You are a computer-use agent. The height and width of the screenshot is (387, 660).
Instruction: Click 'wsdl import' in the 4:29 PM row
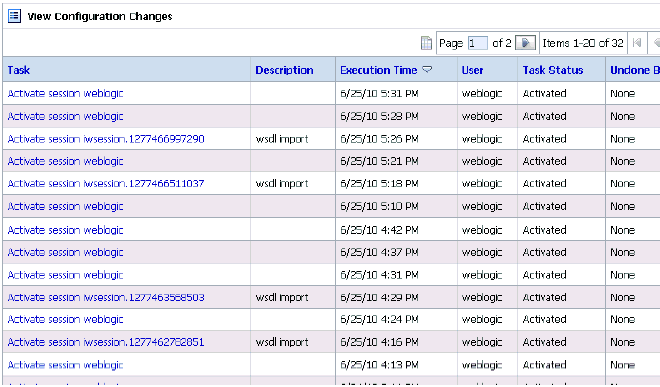282,297
